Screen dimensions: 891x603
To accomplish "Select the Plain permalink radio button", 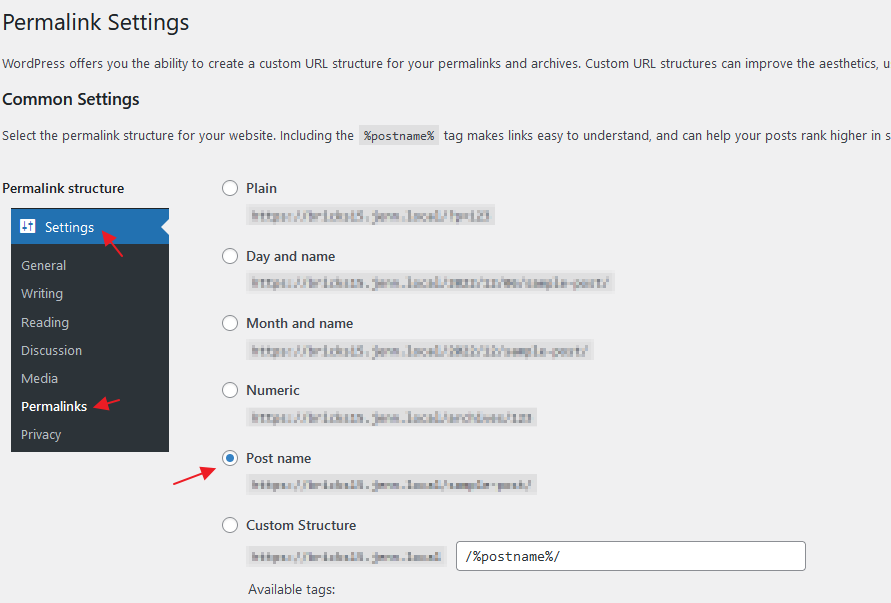I will point(230,188).
